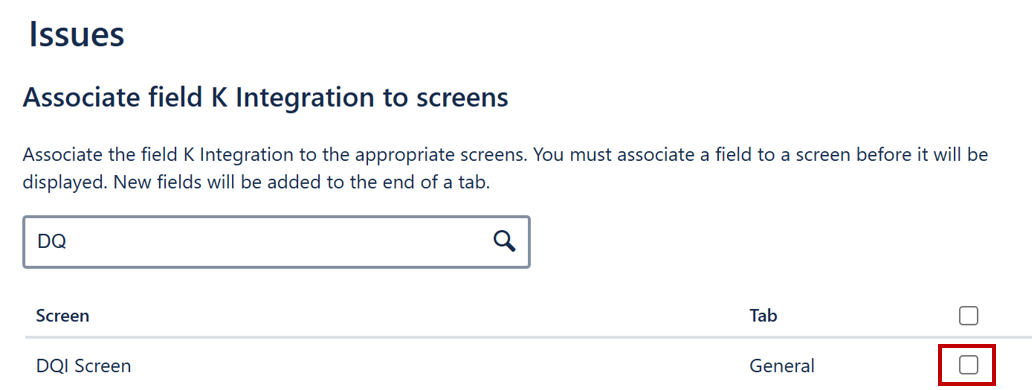Select the DQI Screen name in the table
This screenshot has height=390, width=1032.
tap(83, 366)
